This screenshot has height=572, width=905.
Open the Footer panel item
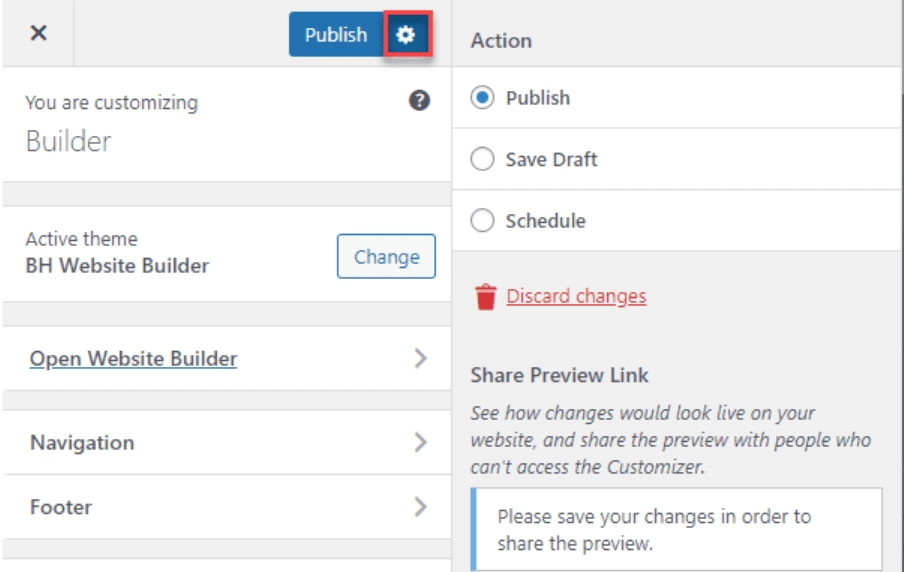click(x=227, y=507)
